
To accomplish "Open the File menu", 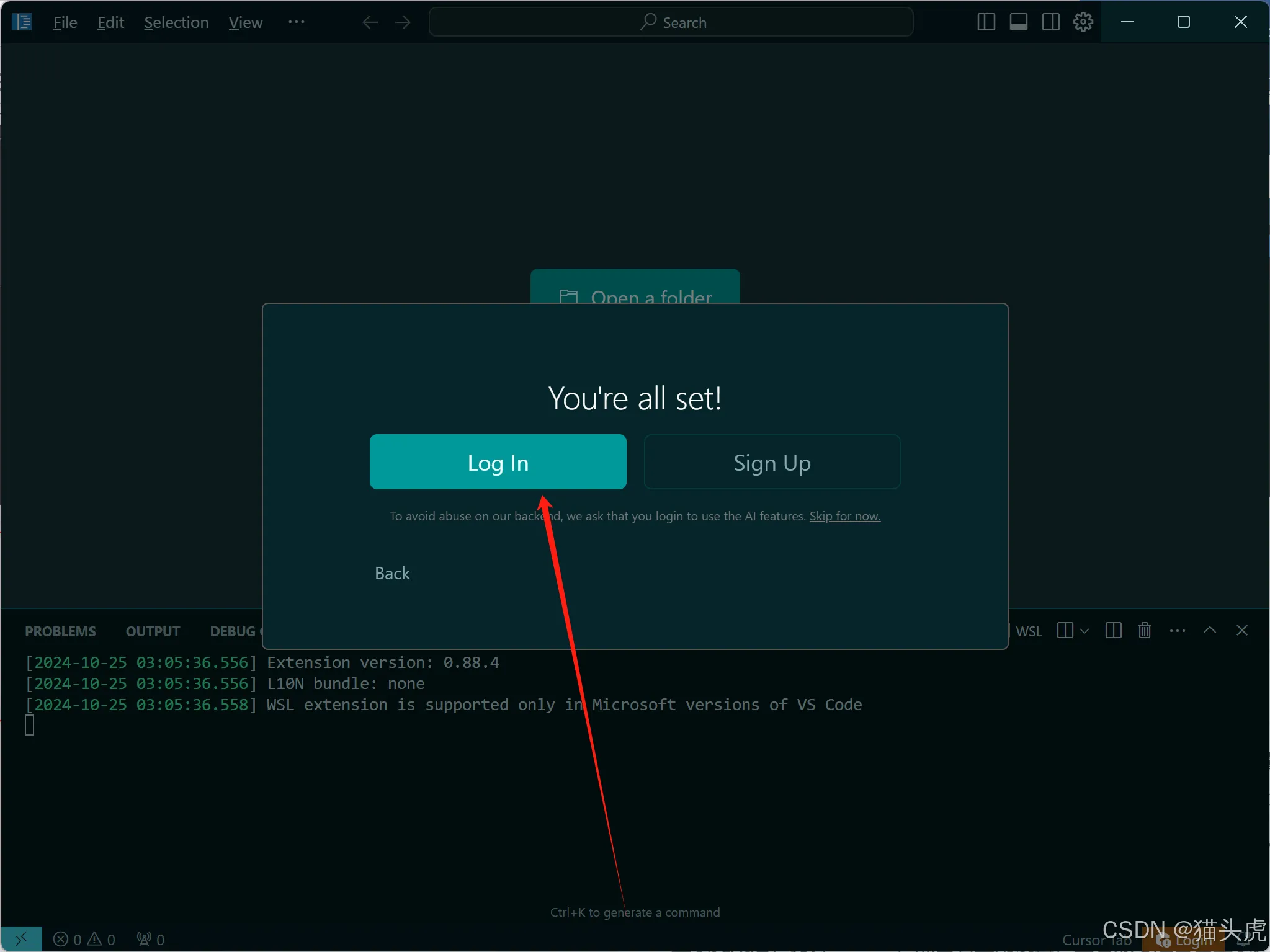I will 65,22.
